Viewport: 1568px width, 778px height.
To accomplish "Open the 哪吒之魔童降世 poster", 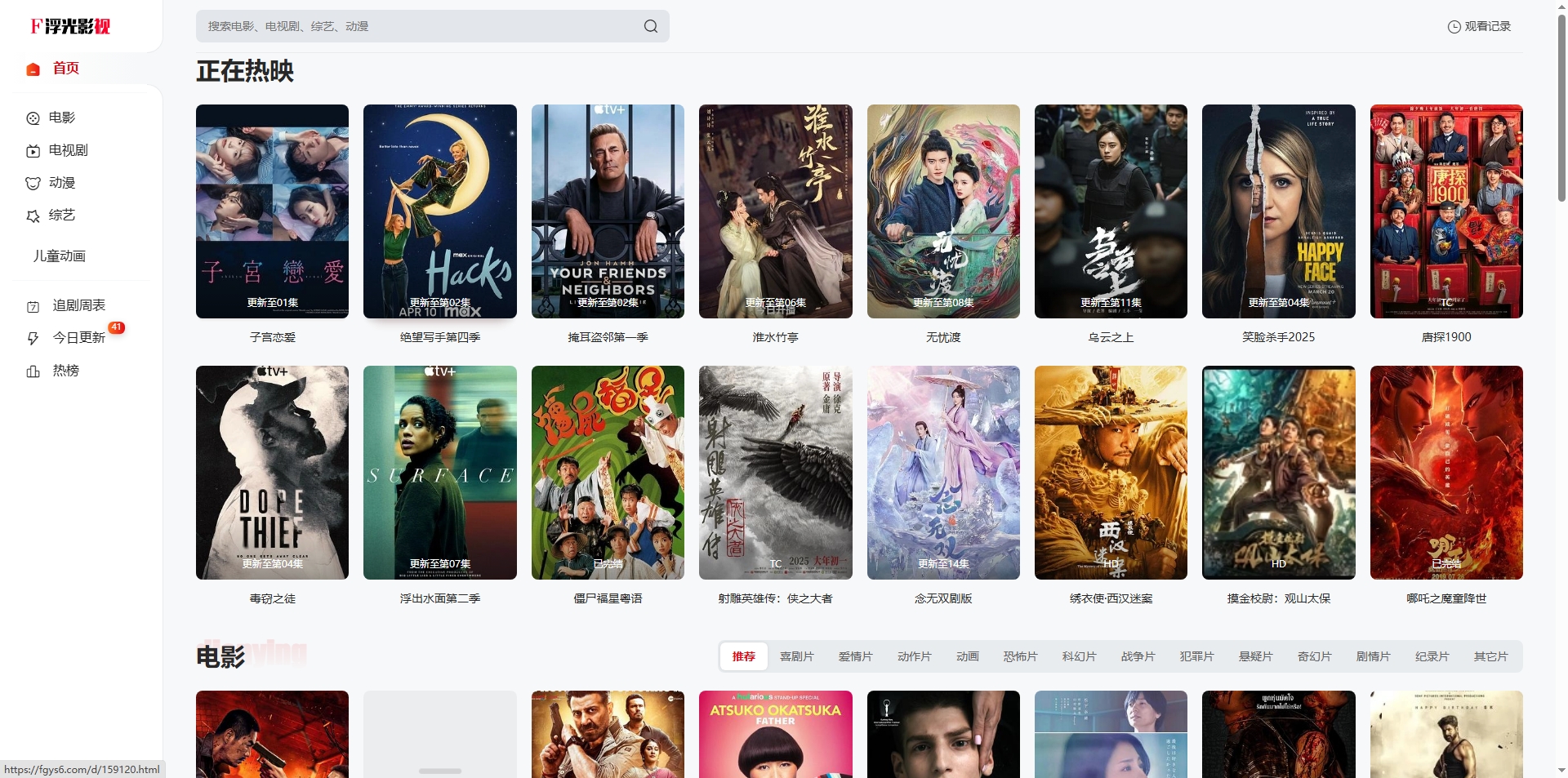I will pos(1446,473).
